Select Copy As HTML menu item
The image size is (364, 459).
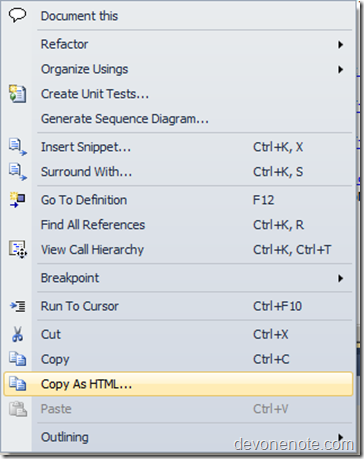coord(178,384)
